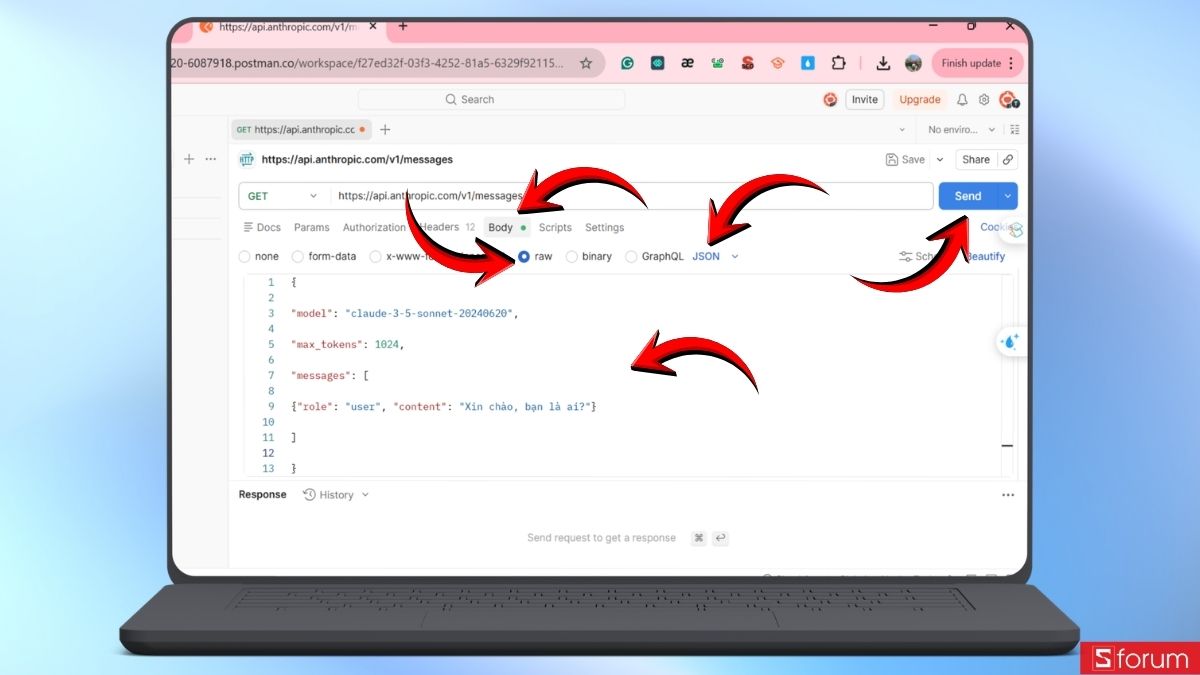Click the line containing "Xin chào, bạn là ai?"

pos(444,406)
